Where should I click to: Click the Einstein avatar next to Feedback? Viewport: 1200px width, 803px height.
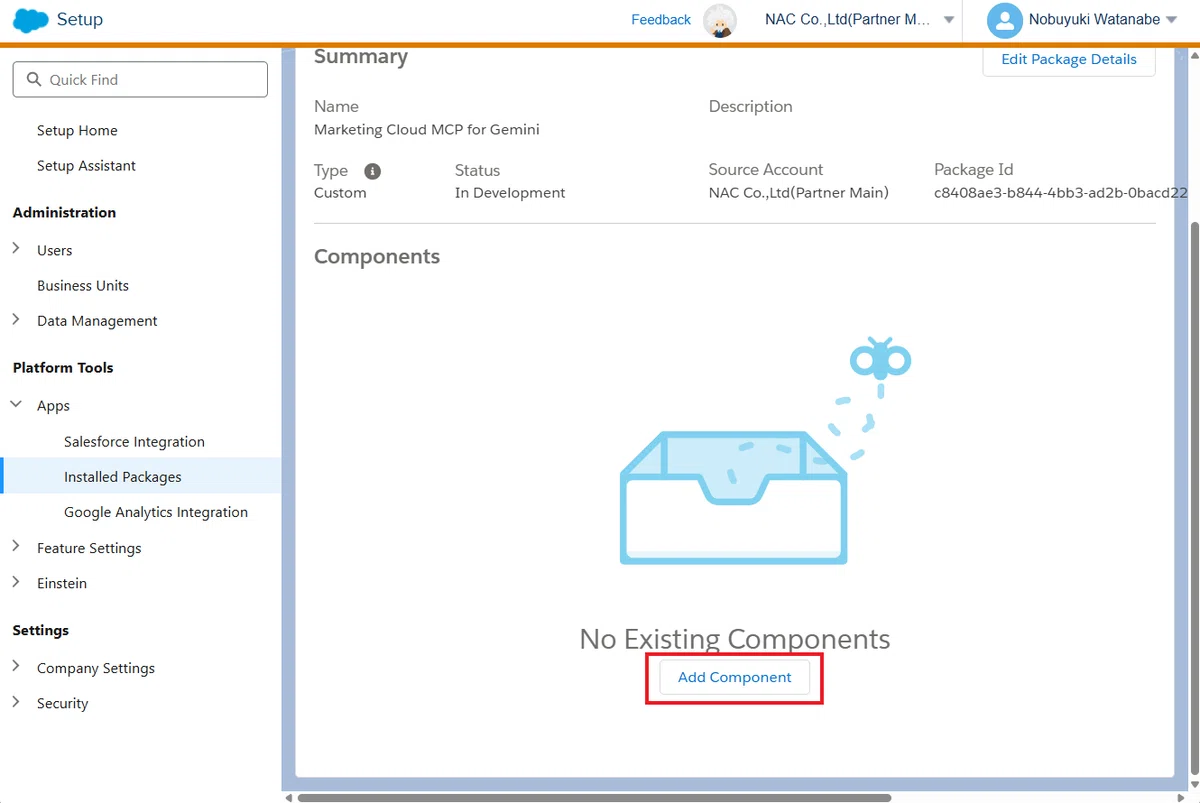[x=720, y=20]
